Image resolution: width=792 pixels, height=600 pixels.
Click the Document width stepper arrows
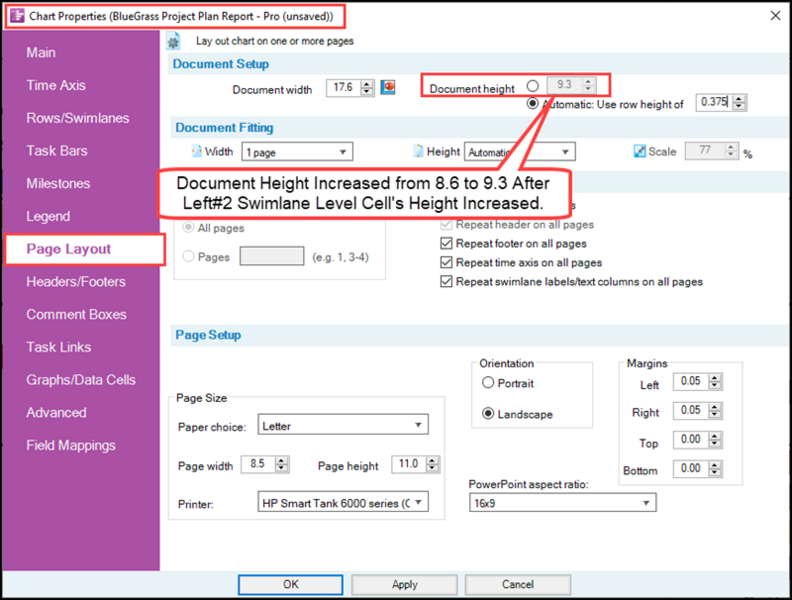[x=367, y=87]
